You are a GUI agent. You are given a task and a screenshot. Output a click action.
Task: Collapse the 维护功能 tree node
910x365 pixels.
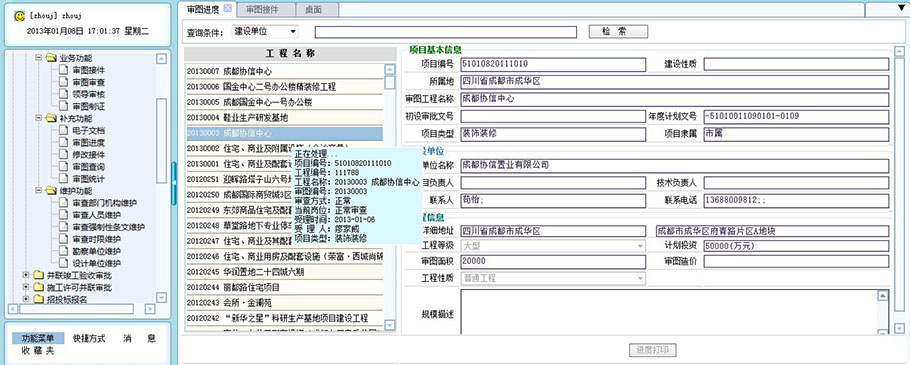coord(39,190)
